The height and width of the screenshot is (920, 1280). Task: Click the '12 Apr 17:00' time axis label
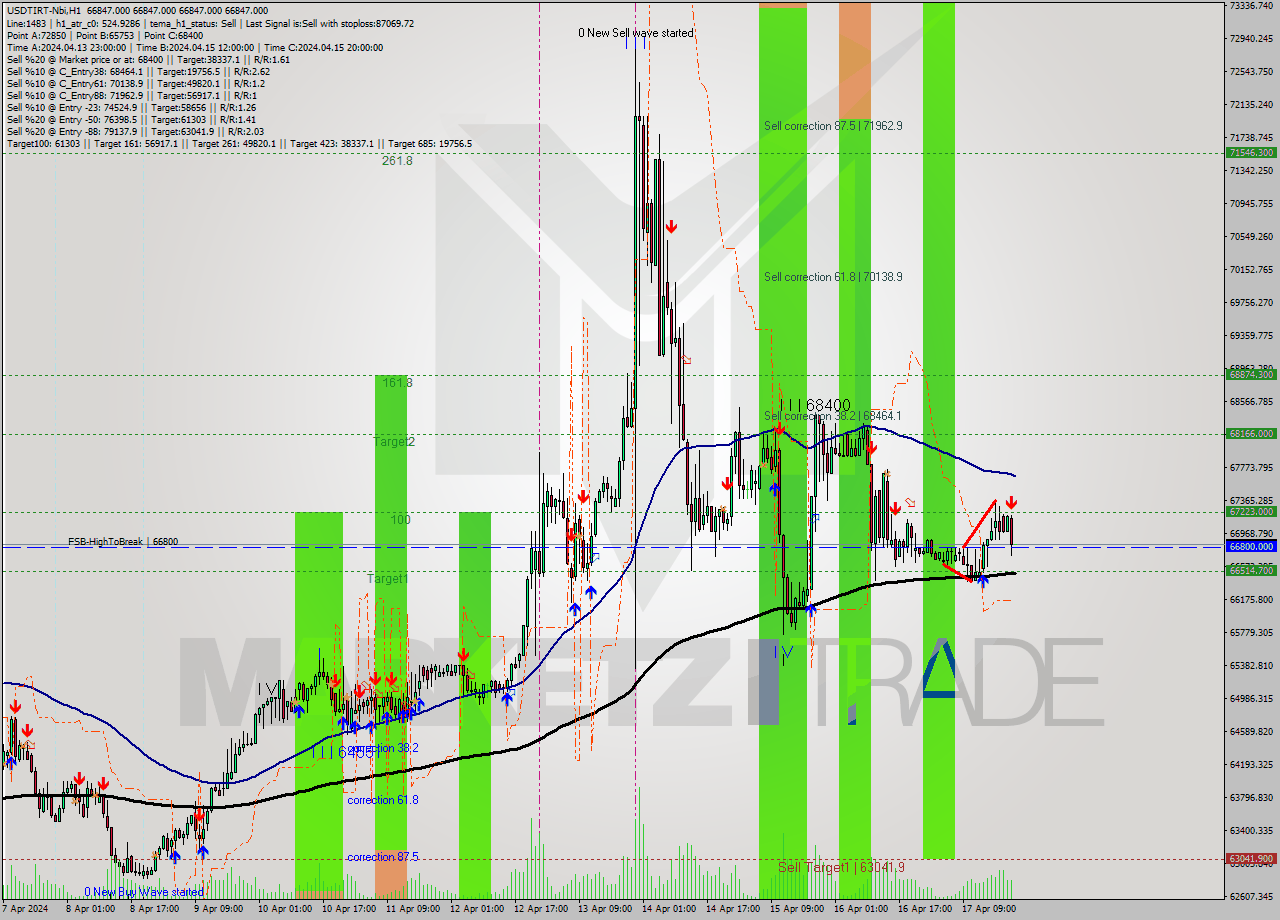click(x=539, y=909)
